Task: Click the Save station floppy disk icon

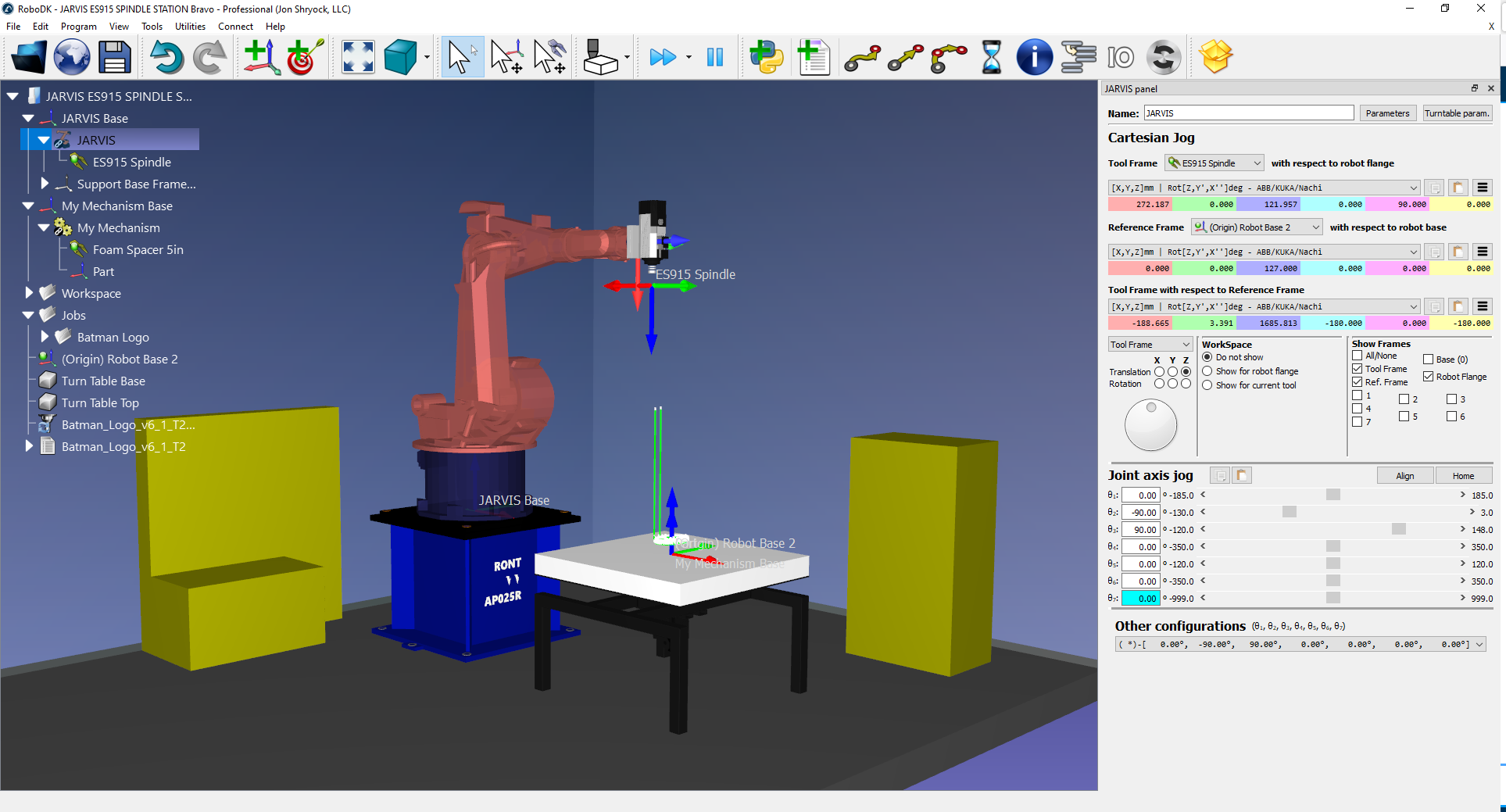Action: 114,57
